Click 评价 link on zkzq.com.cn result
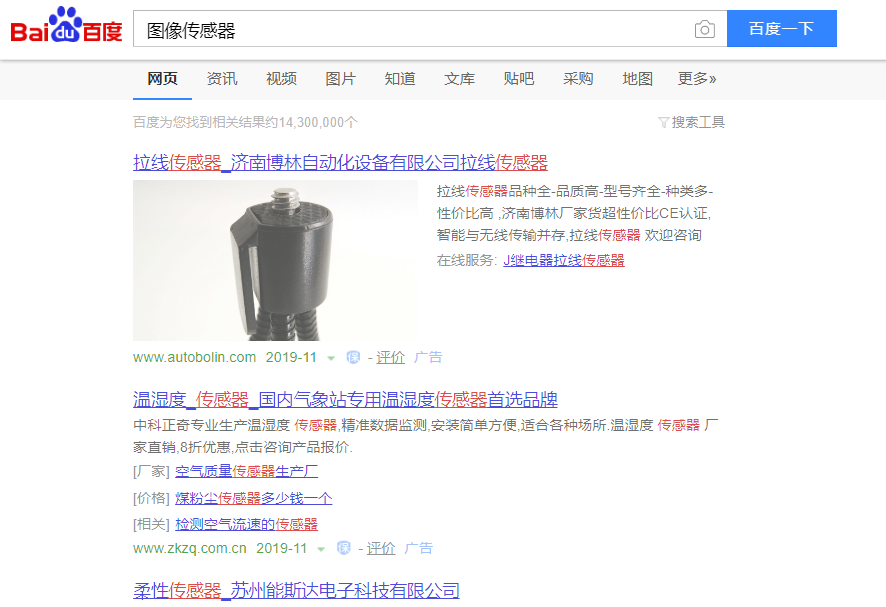The height and width of the screenshot is (607, 886). tap(381, 548)
